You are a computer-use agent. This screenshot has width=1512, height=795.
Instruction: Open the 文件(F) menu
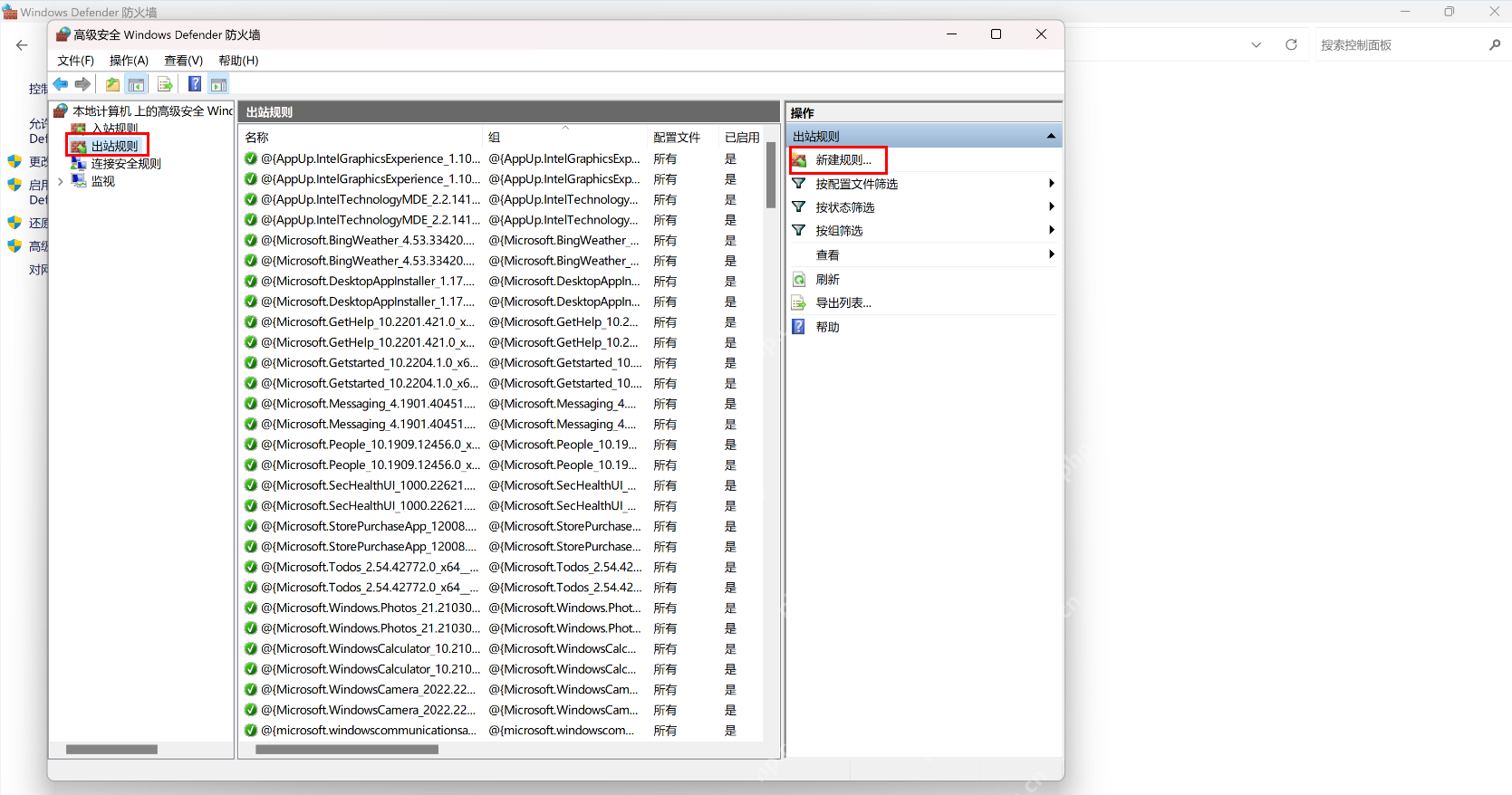pos(75,61)
